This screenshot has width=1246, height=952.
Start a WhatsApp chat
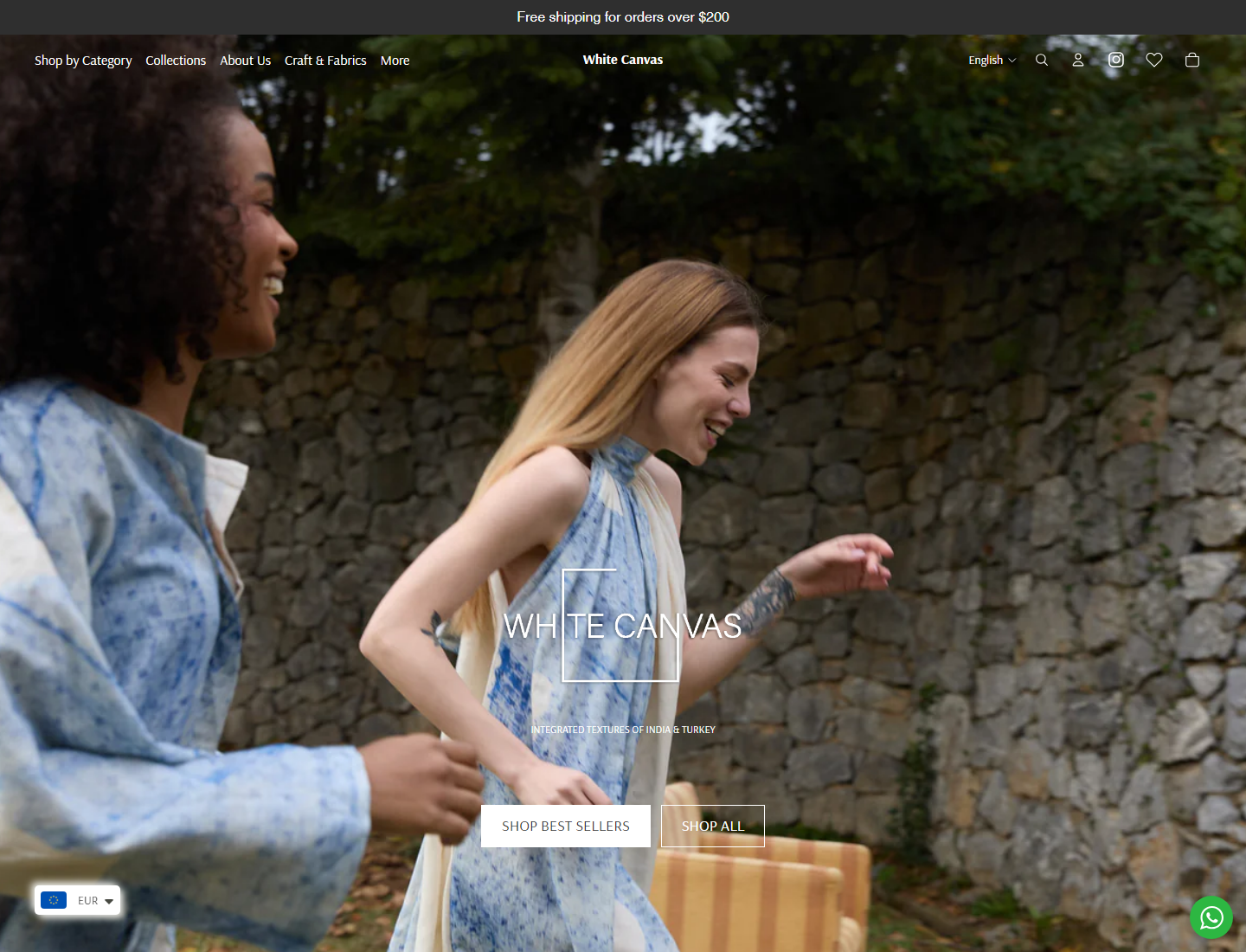1211,917
